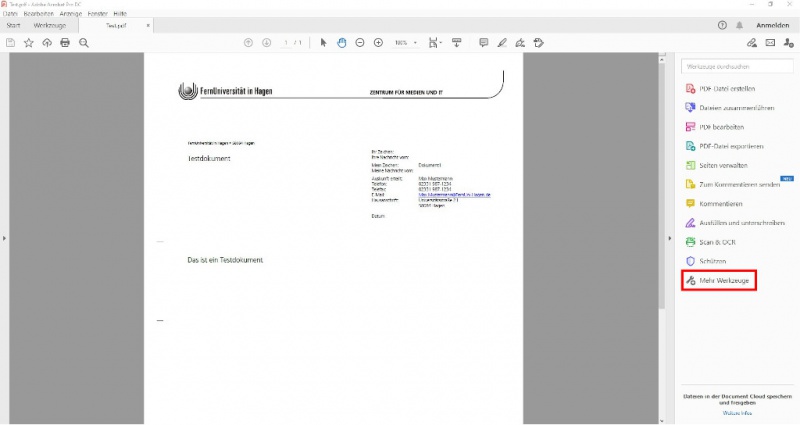Image resolution: width=800 pixels, height=425 pixels.
Task: Select the Test.pdf document tab
Action: tap(116, 25)
